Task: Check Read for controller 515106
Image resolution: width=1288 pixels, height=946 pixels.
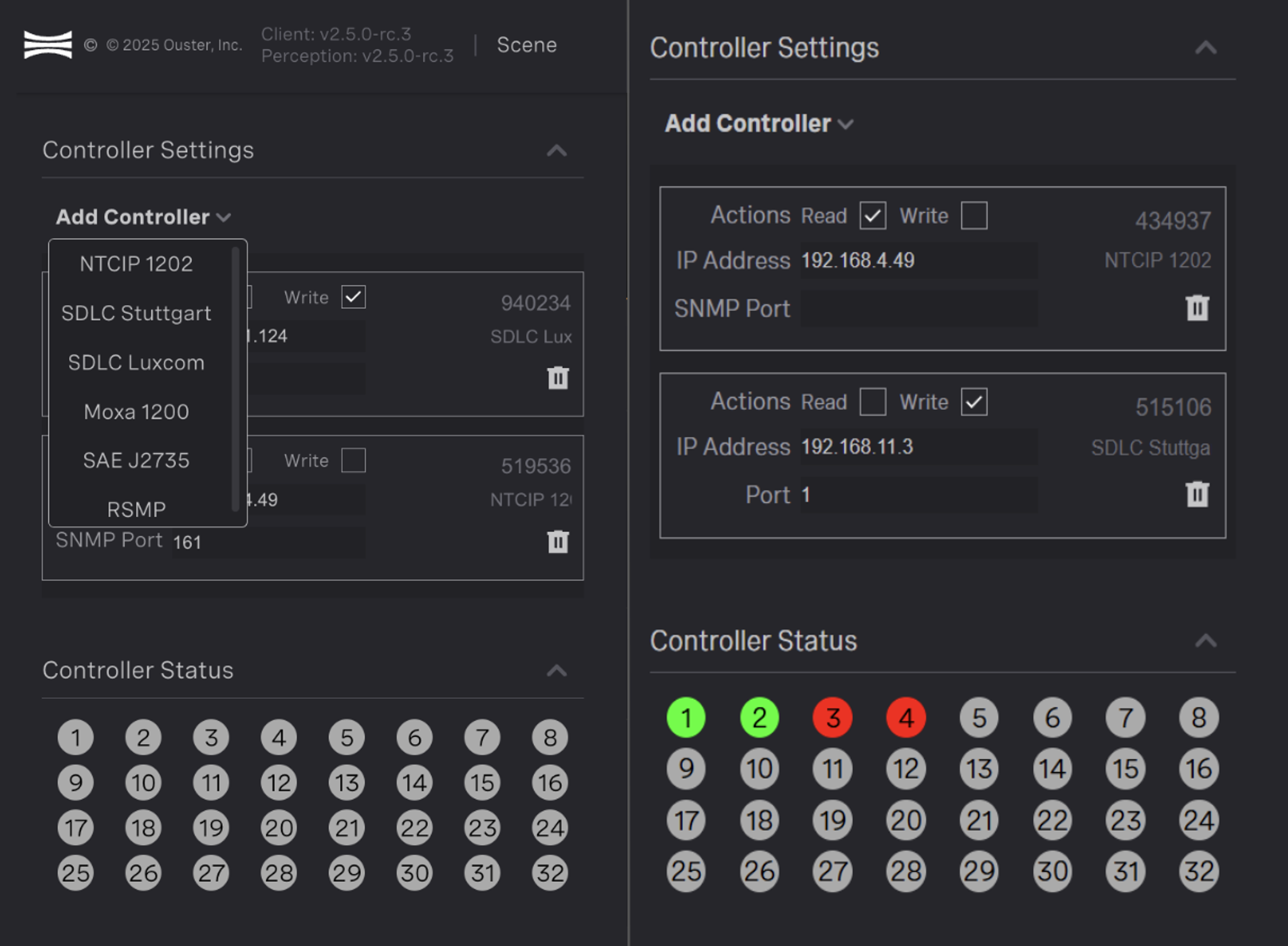Action: tap(873, 402)
